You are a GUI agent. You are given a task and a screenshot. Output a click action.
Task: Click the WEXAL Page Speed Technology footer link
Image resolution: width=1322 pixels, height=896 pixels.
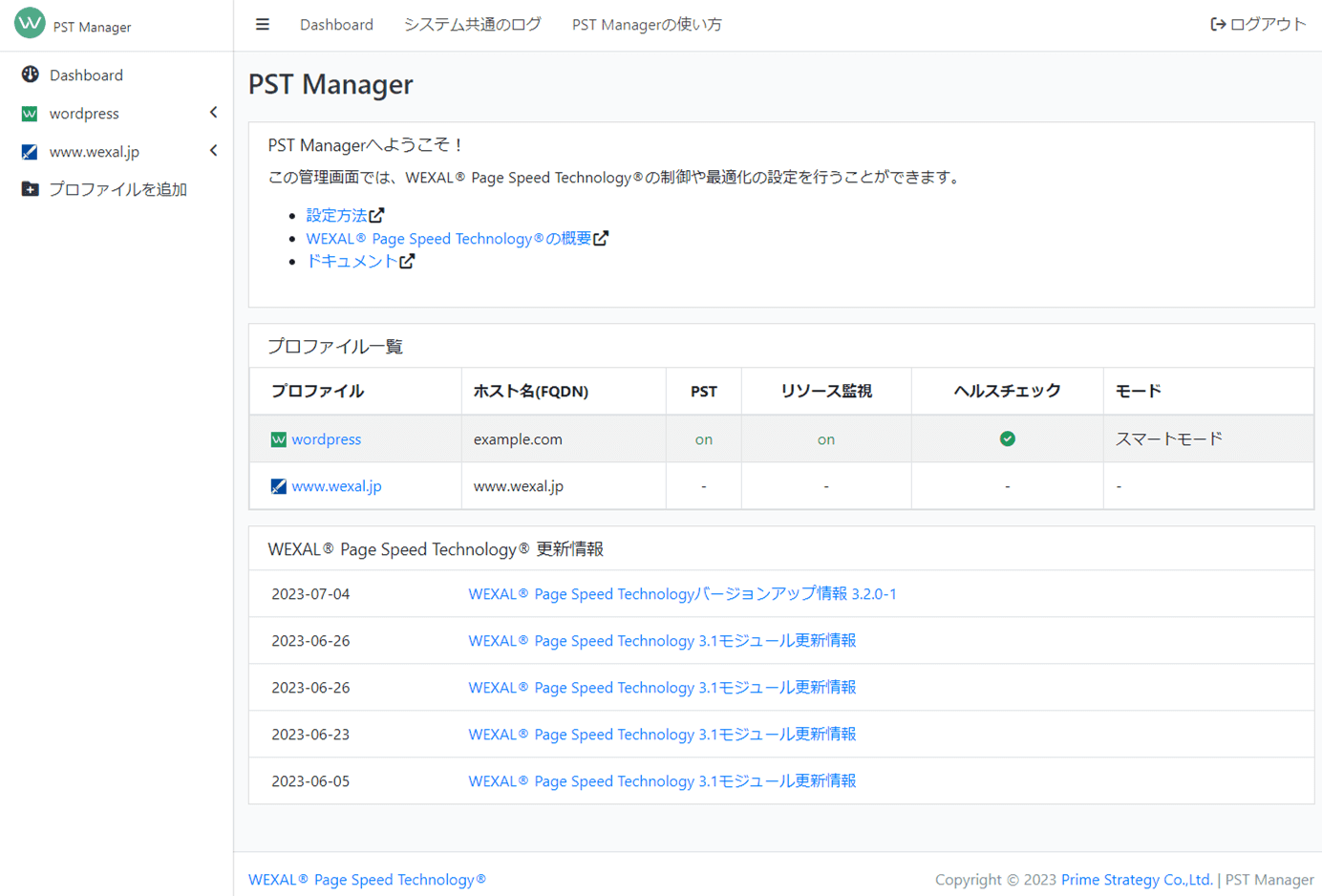pyautogui.click(x=367, y=880)
